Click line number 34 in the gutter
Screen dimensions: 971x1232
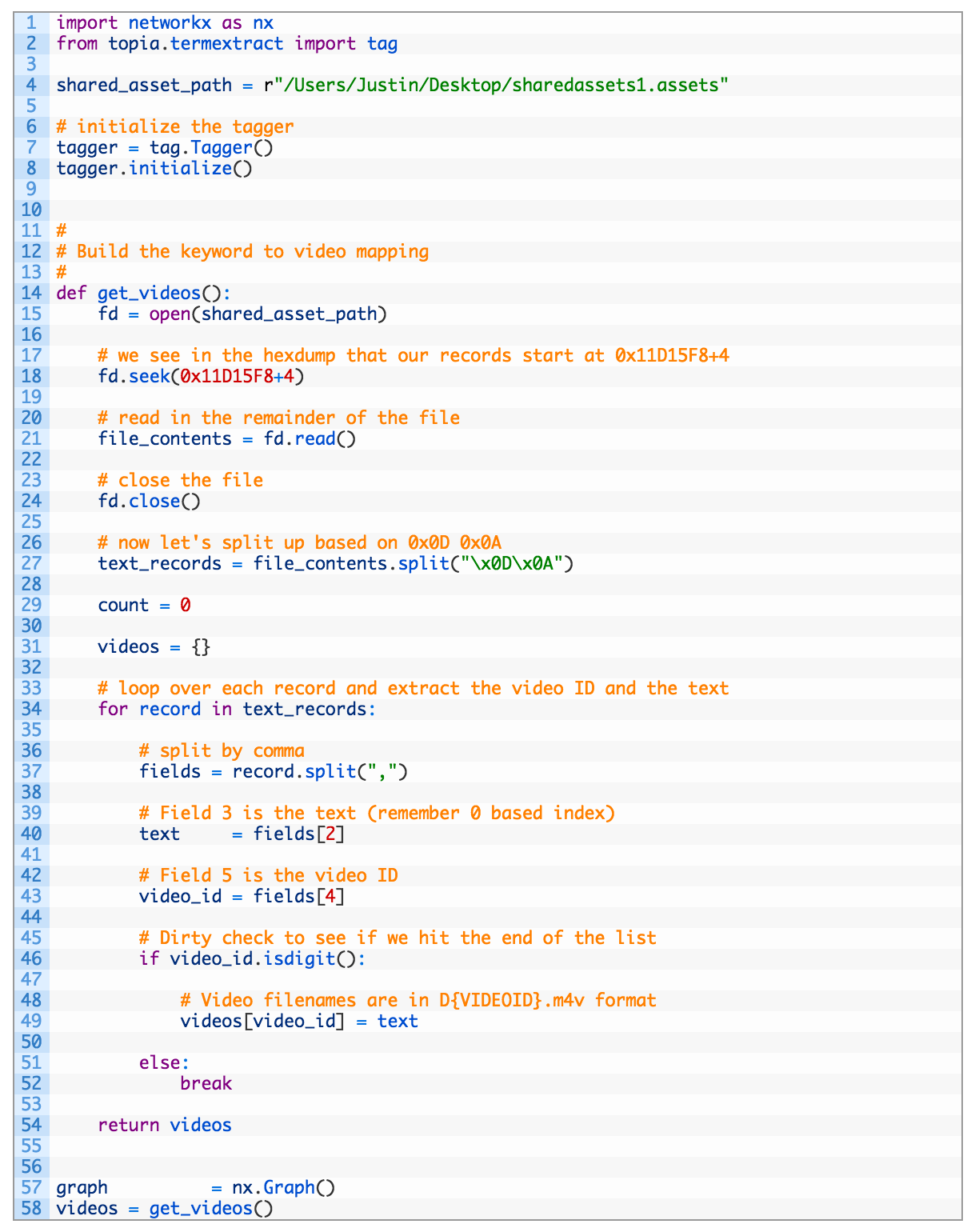pos(31,709)
